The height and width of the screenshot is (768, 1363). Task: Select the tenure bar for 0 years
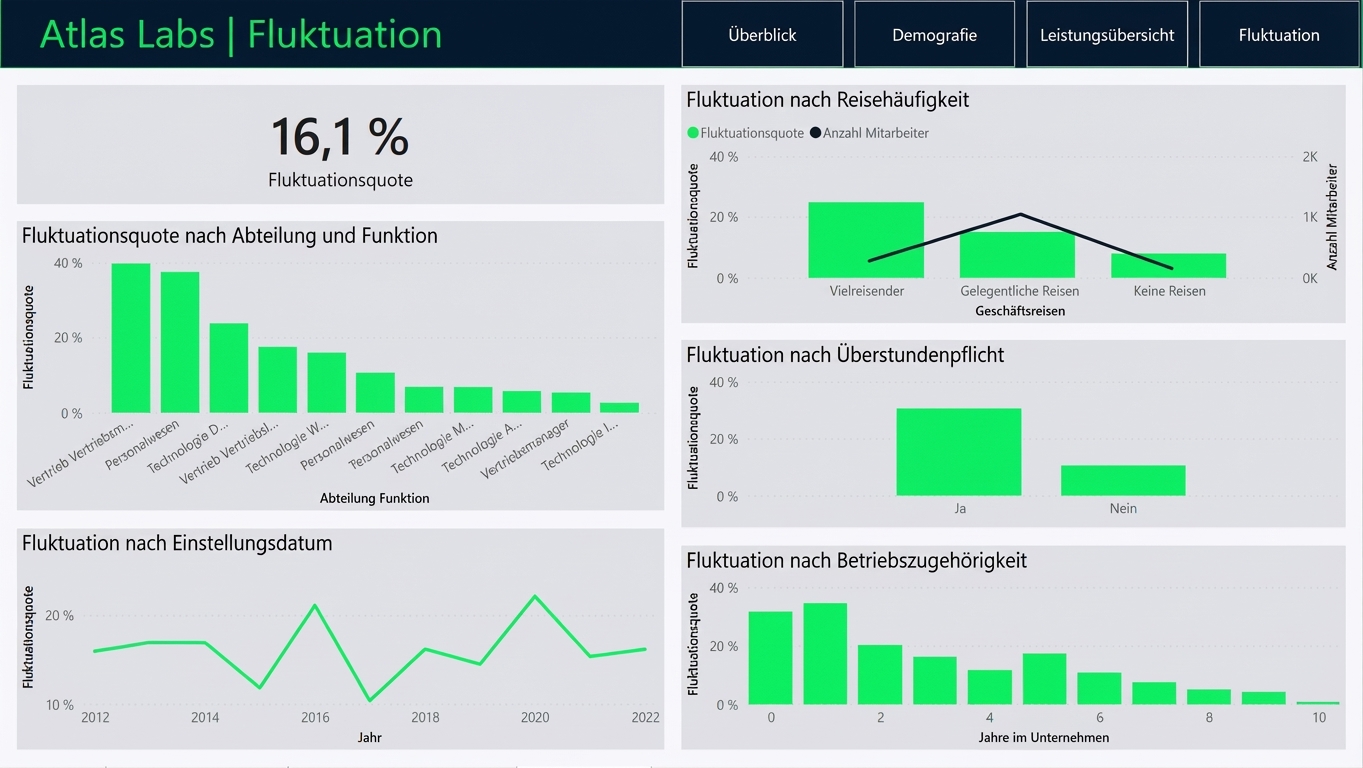770,658
